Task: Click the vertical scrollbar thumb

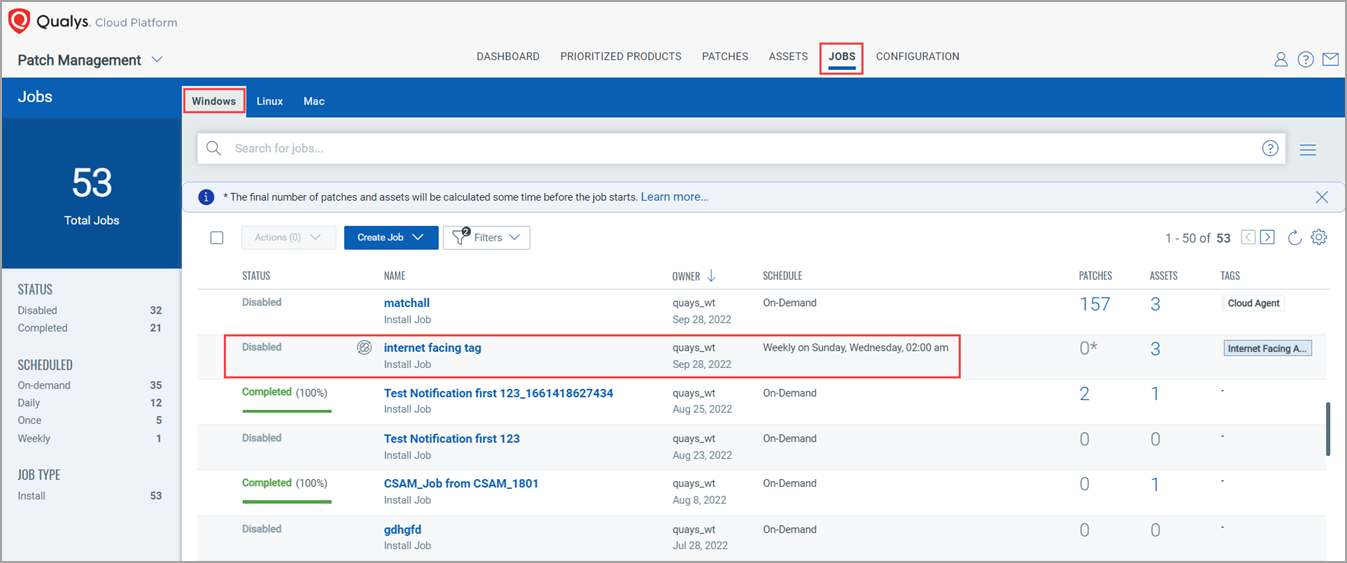Action: 1328,429
